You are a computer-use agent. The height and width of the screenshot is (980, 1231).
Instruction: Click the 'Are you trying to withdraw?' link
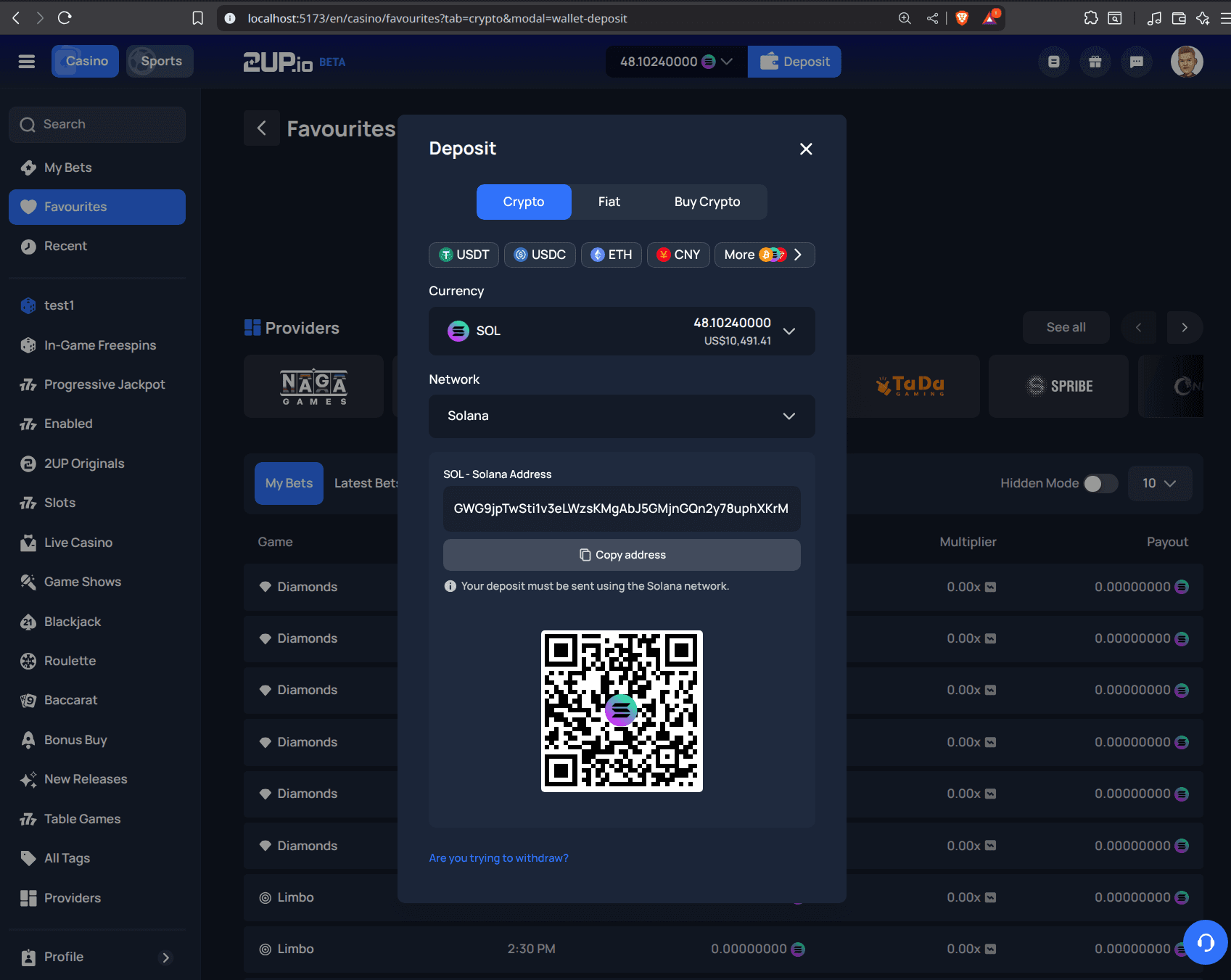coord(498,858)
